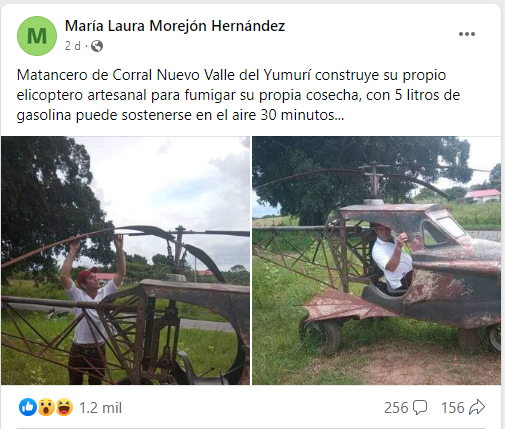Click the globe public privacy icon
The width and height of the screenshot is (505, 429).
(97, 46)
